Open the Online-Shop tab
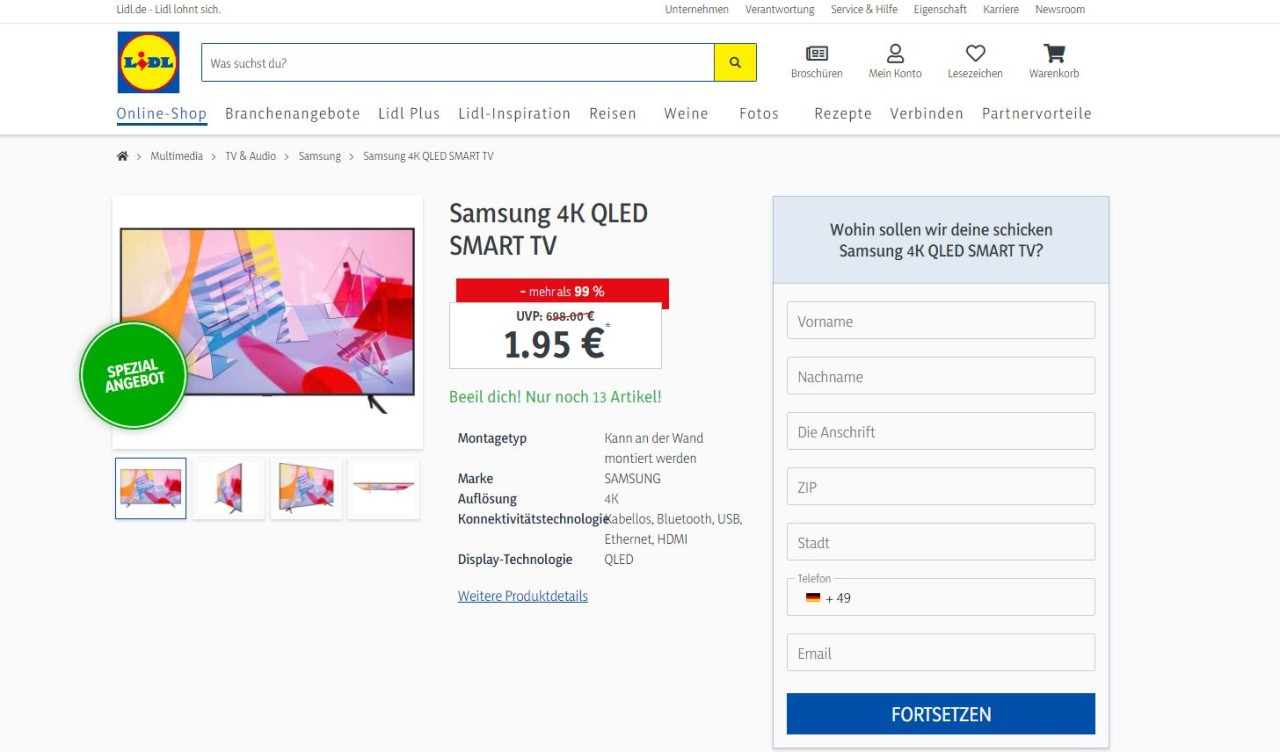The height and width of the screenshot is (752, 1280). (x=162, y=114)
